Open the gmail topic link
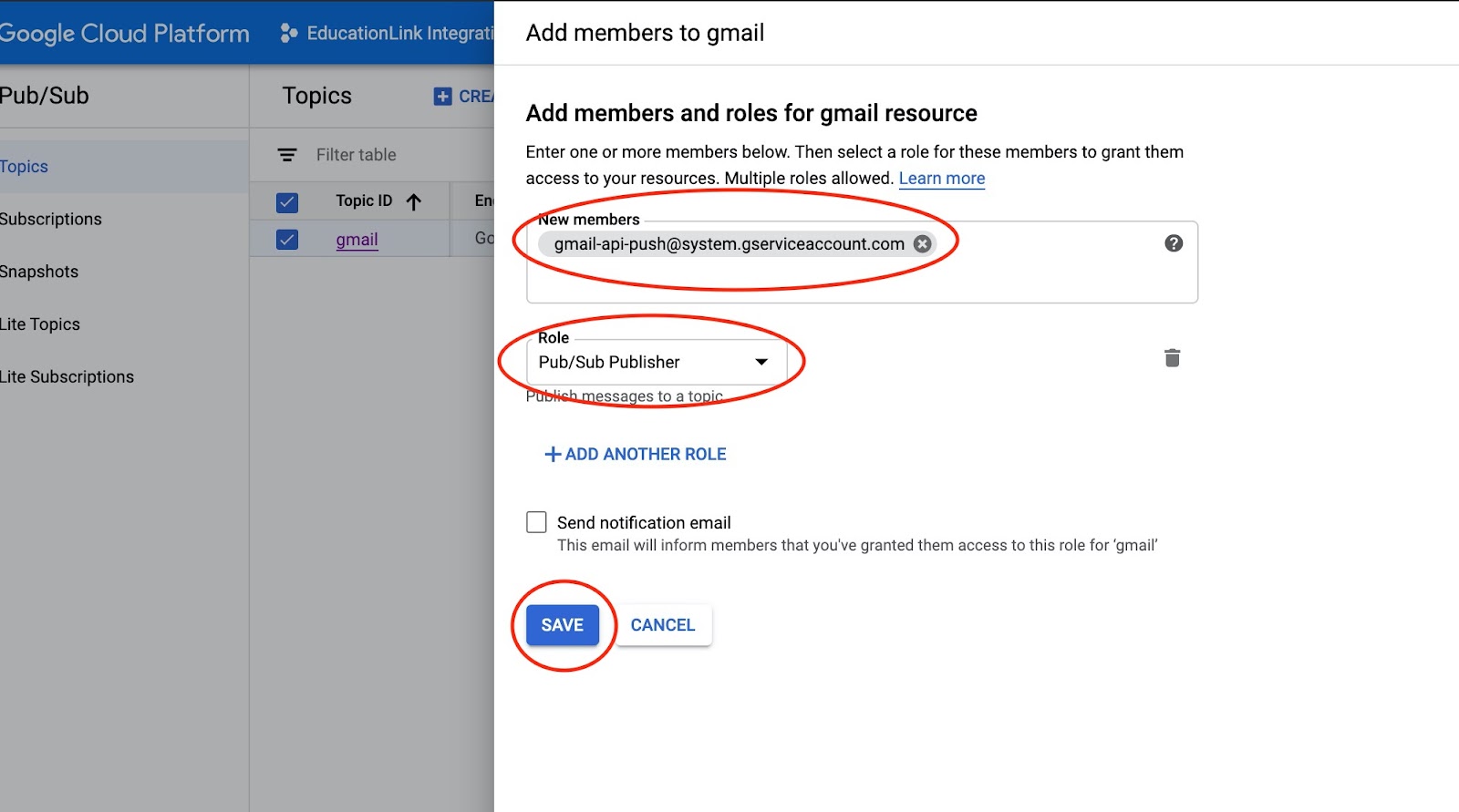 coord(357,240)
